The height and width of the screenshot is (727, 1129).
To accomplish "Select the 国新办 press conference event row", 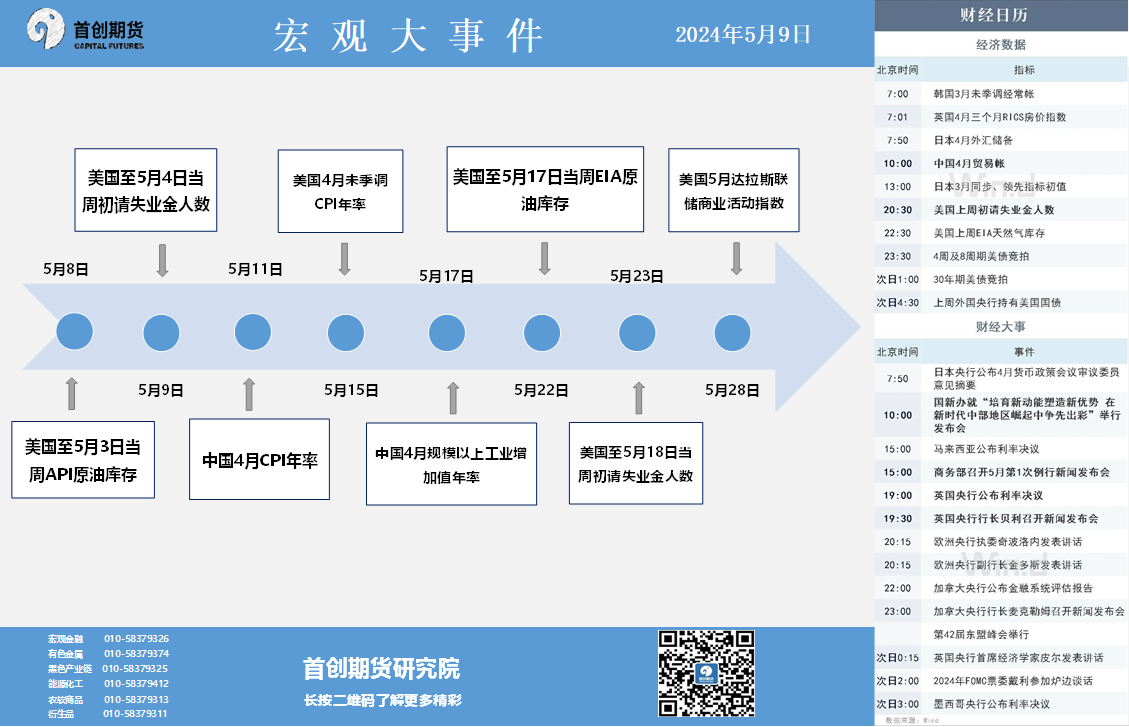I will click(1001, 415).
